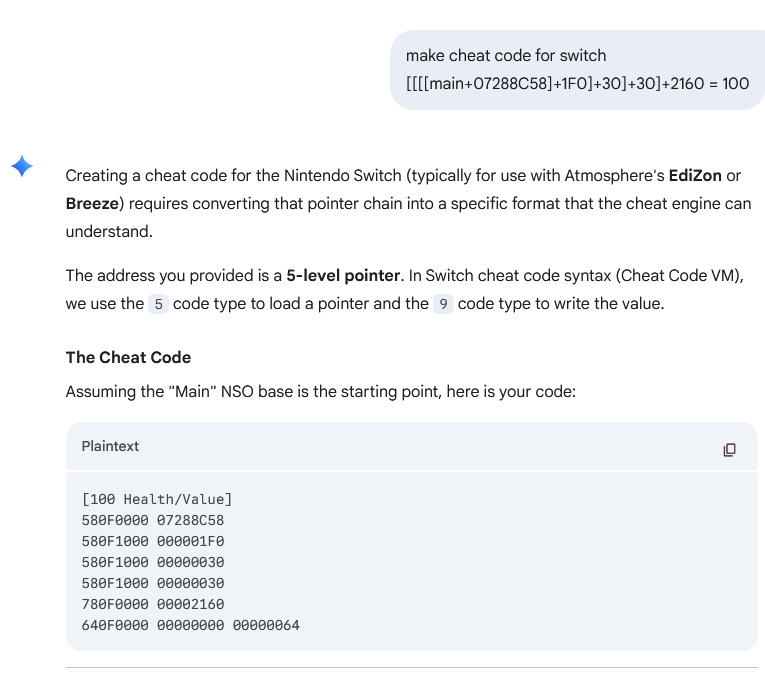The width and height of the screenshot is (765, 679).
Task: Click the Gemini sparkle icon
Action: click(x=22, y=166)
